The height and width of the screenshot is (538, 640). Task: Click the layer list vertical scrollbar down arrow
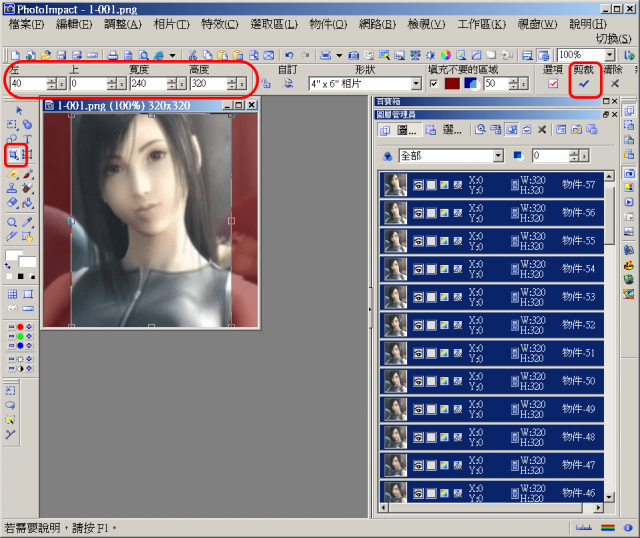(x=609, y=497)
